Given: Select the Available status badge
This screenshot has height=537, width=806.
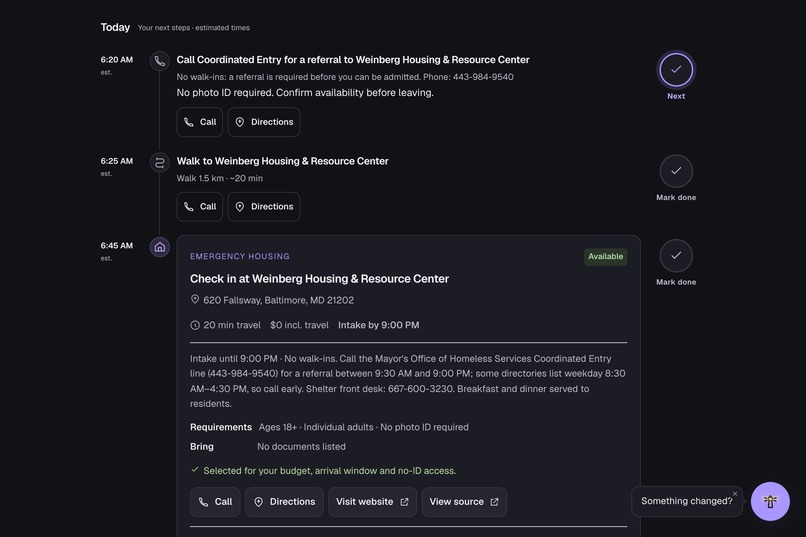Looking at the screenshot, I should (606, 256).
